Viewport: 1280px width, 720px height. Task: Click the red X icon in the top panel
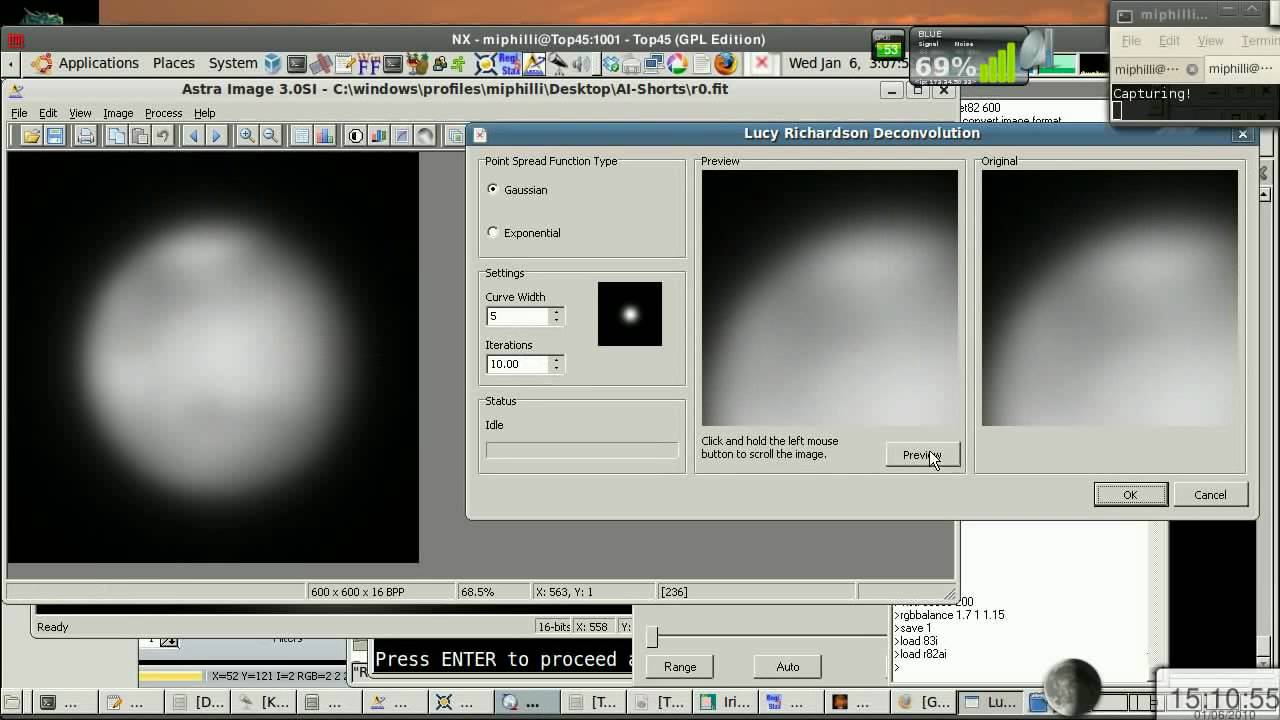pyautogui.click(x=762, y=63)
